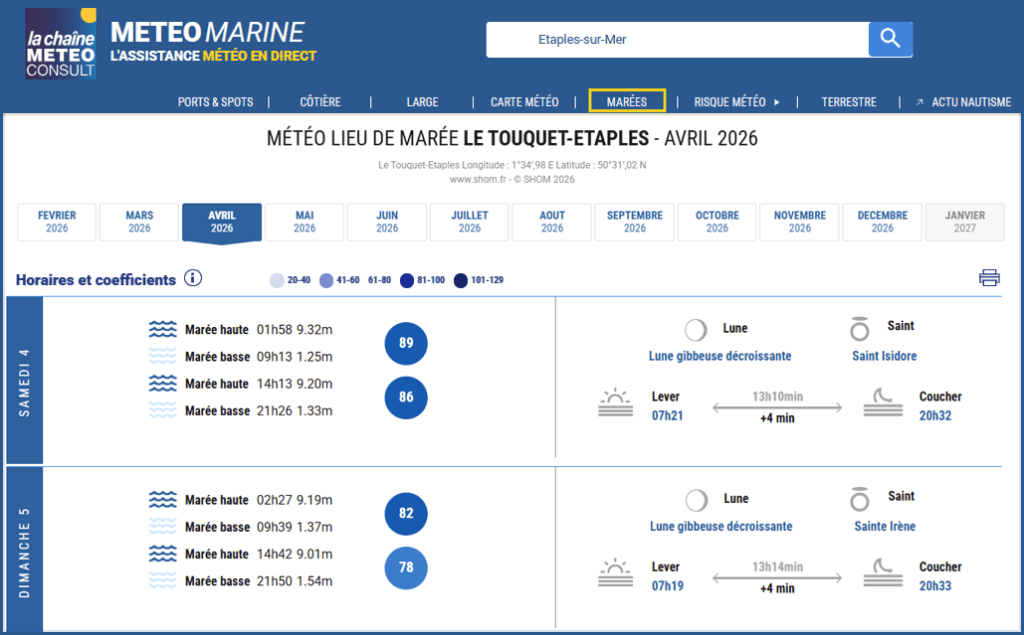1024x635 pixels.
Task: Open the info icon beside Horaires et coefficients
Action: (x=193, y=278)
